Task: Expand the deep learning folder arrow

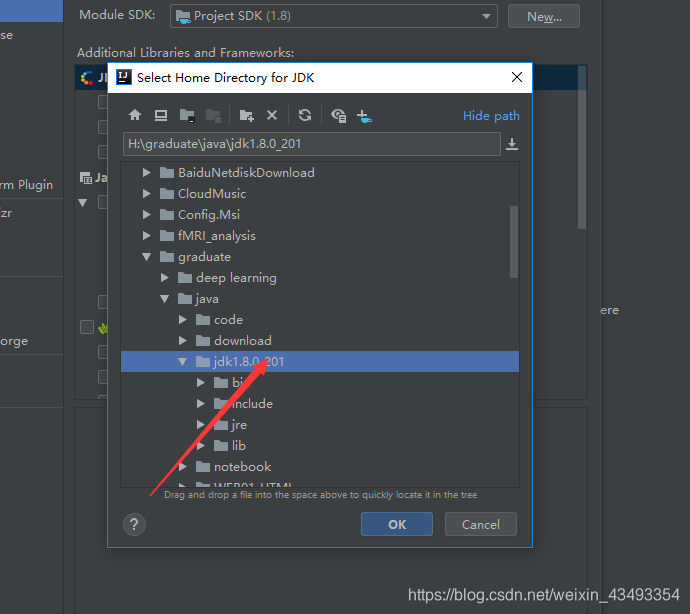Action: [x=165, y=278]
